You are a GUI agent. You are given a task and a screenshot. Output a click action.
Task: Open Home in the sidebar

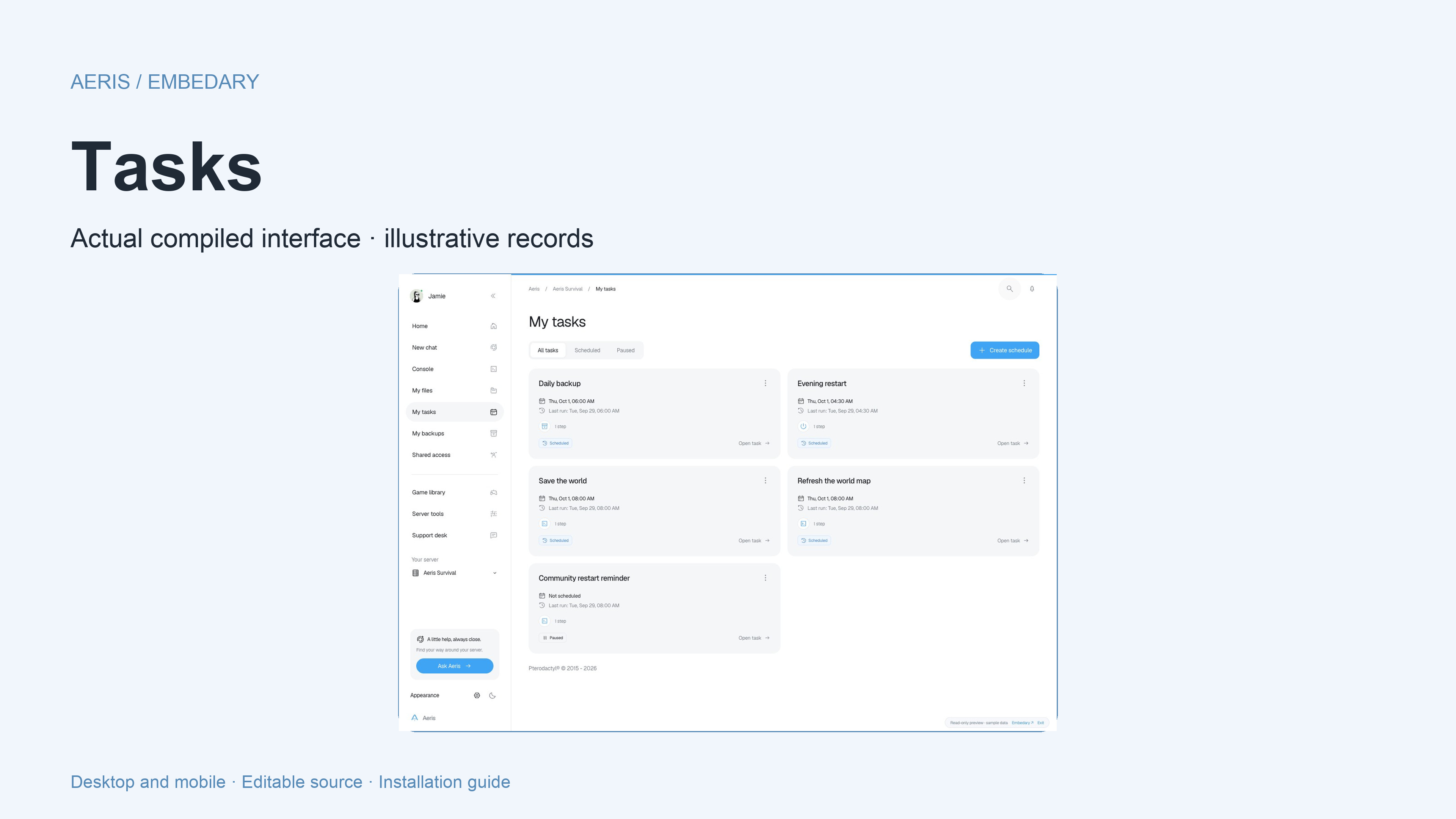[x=455, y=326]
